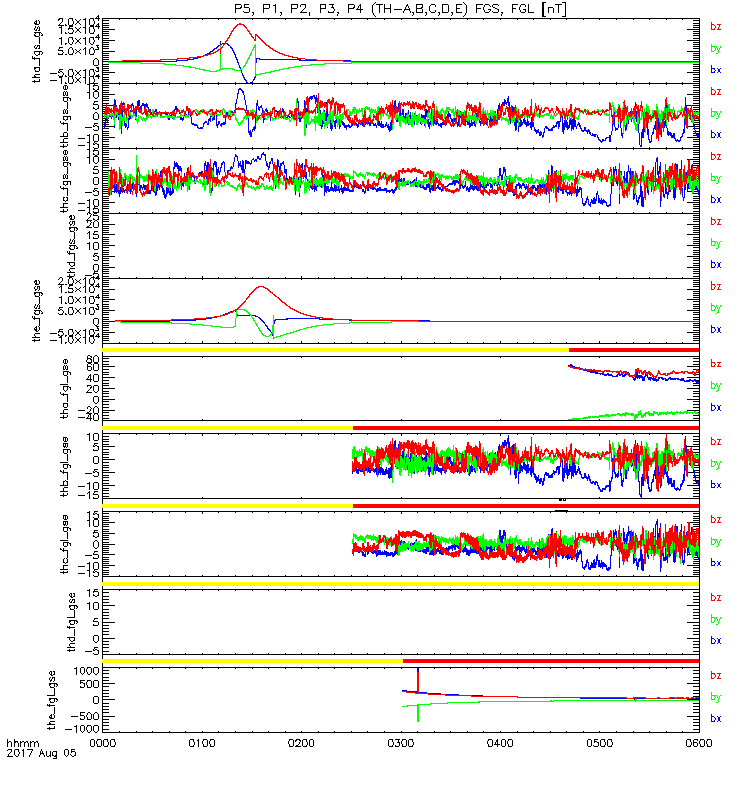Viewport: 750px width, 800px height.
Task: Click 'bz' legend of thc_fgl_gse panel
Action: coord(716,520)
